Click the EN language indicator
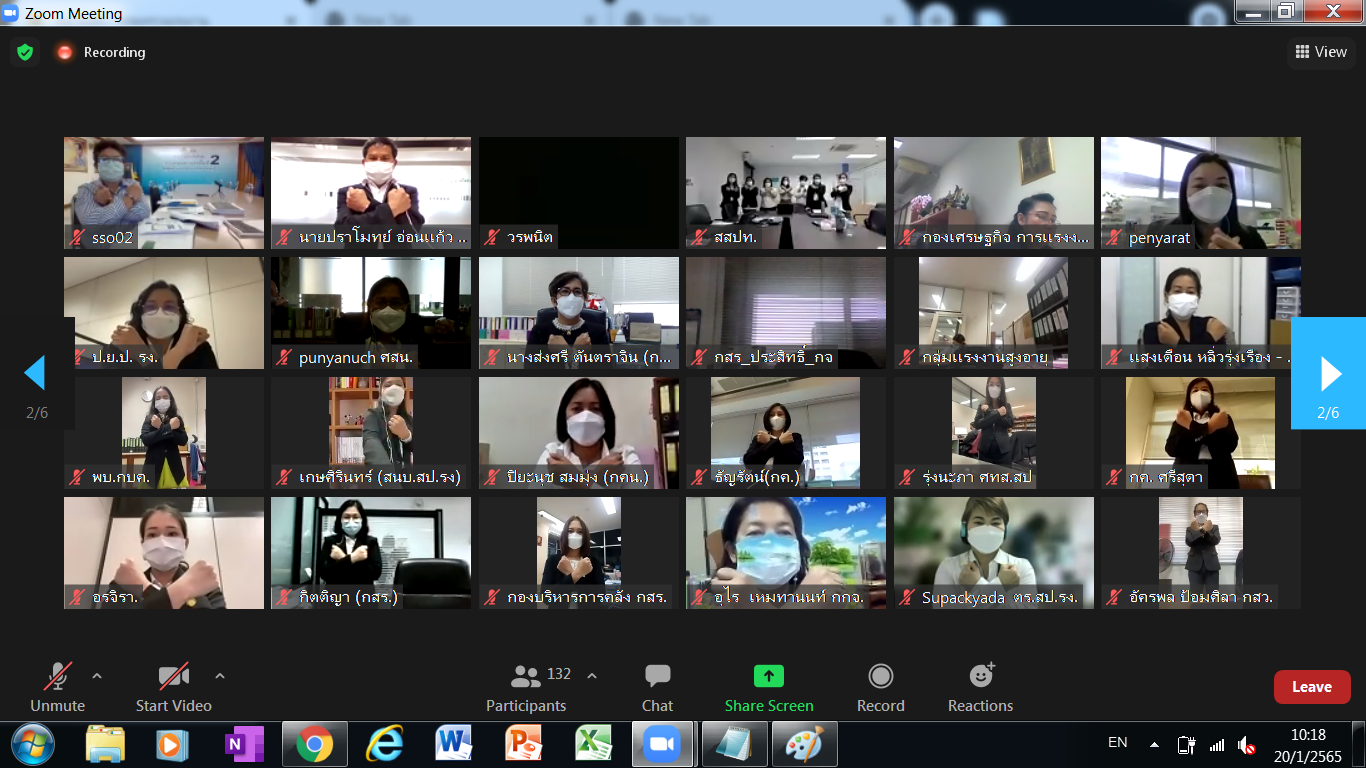The image size is (1366, 768). click(x=1117, y=742)
